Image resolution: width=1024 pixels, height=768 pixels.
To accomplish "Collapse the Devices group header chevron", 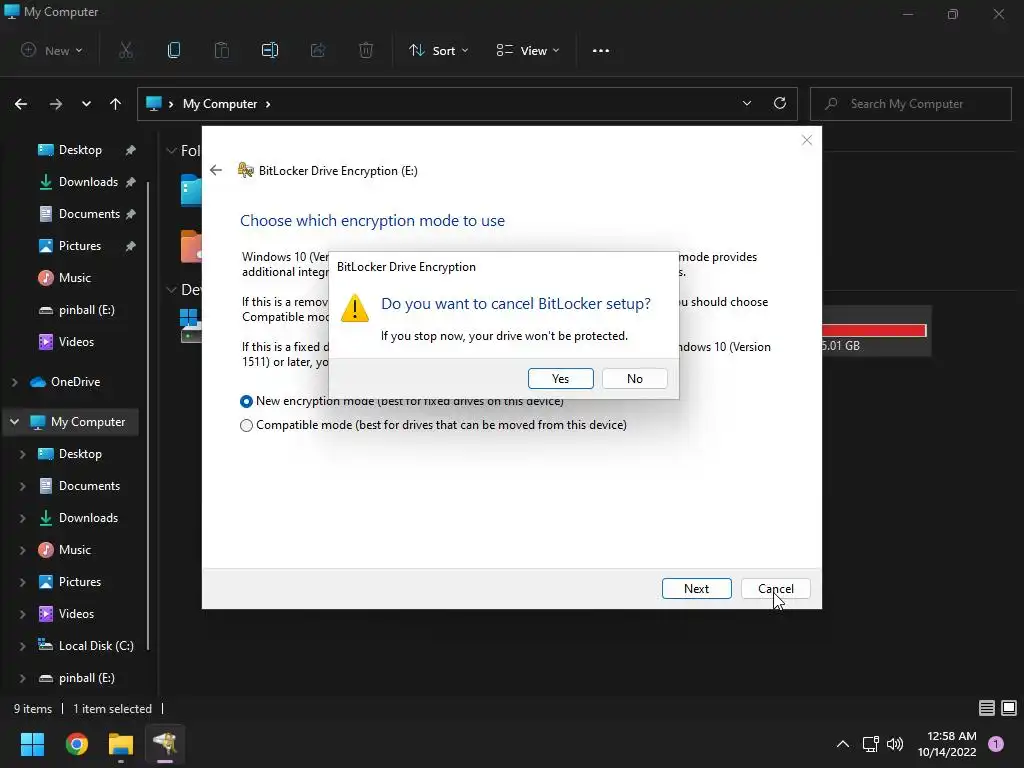I will [x=171, y=289].
